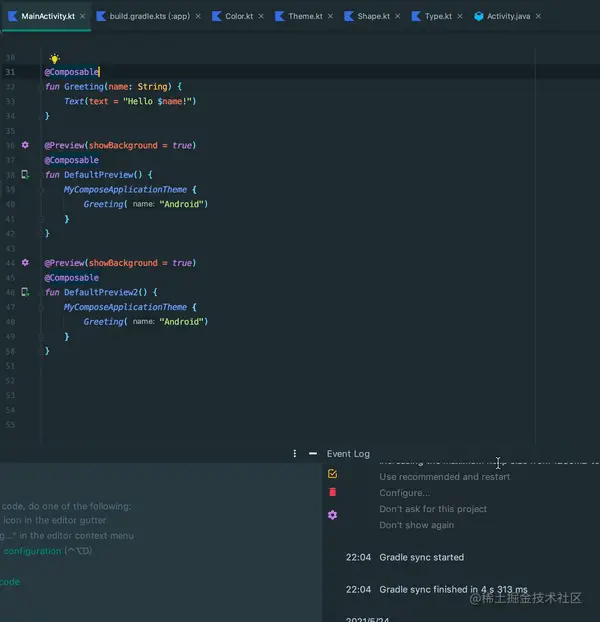Close the Type.kt tab
Screen dimensions: 600x622
coord(460,16)
